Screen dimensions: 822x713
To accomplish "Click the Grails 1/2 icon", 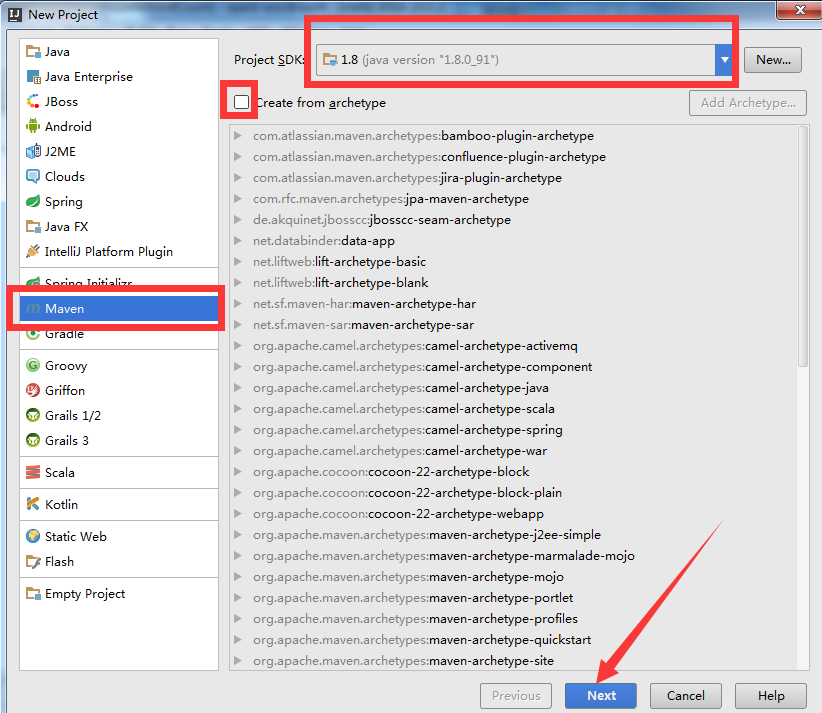I will (x=33, y=416).
